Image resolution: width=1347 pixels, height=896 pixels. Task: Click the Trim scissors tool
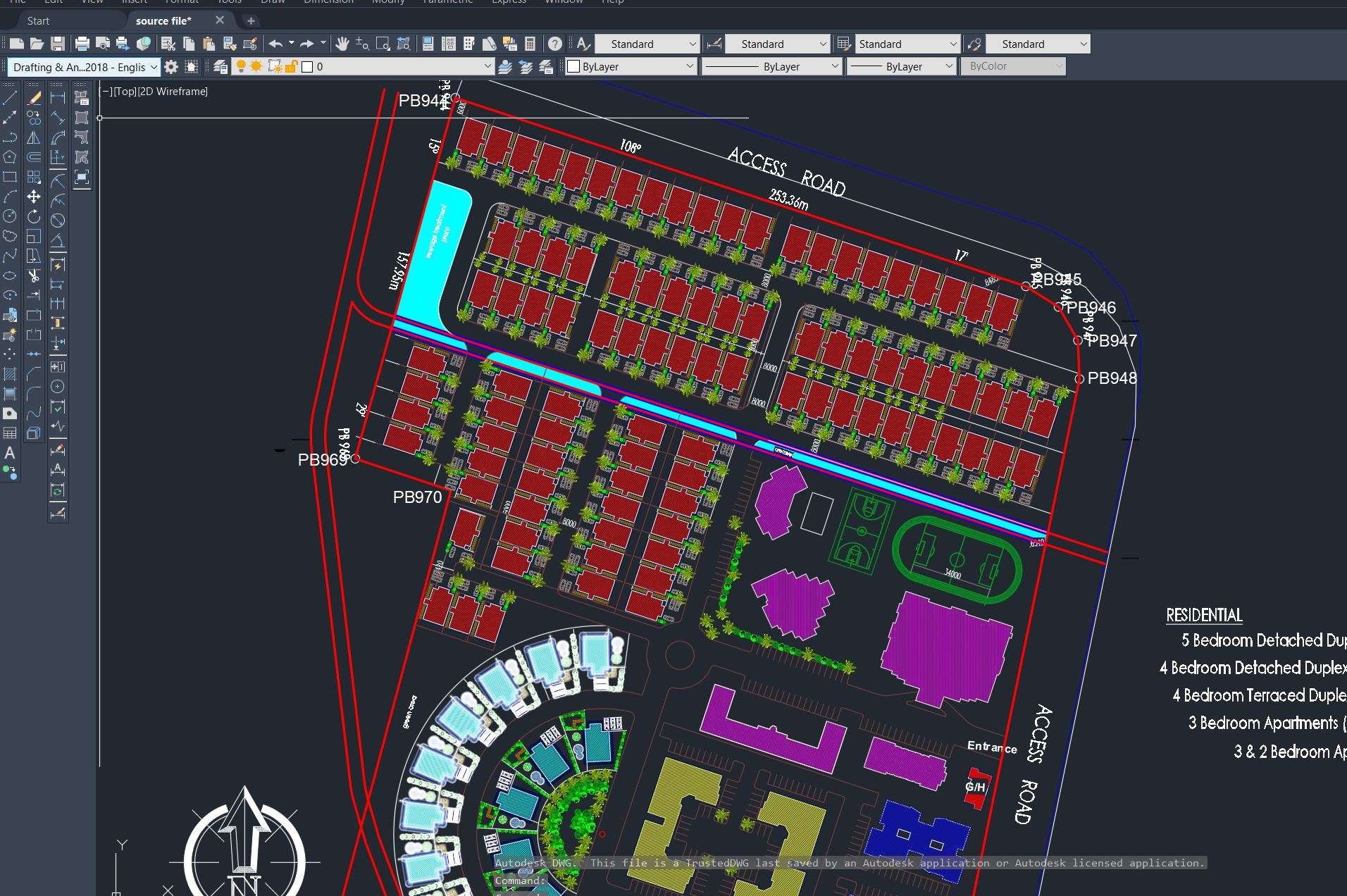tap(34, 275)
